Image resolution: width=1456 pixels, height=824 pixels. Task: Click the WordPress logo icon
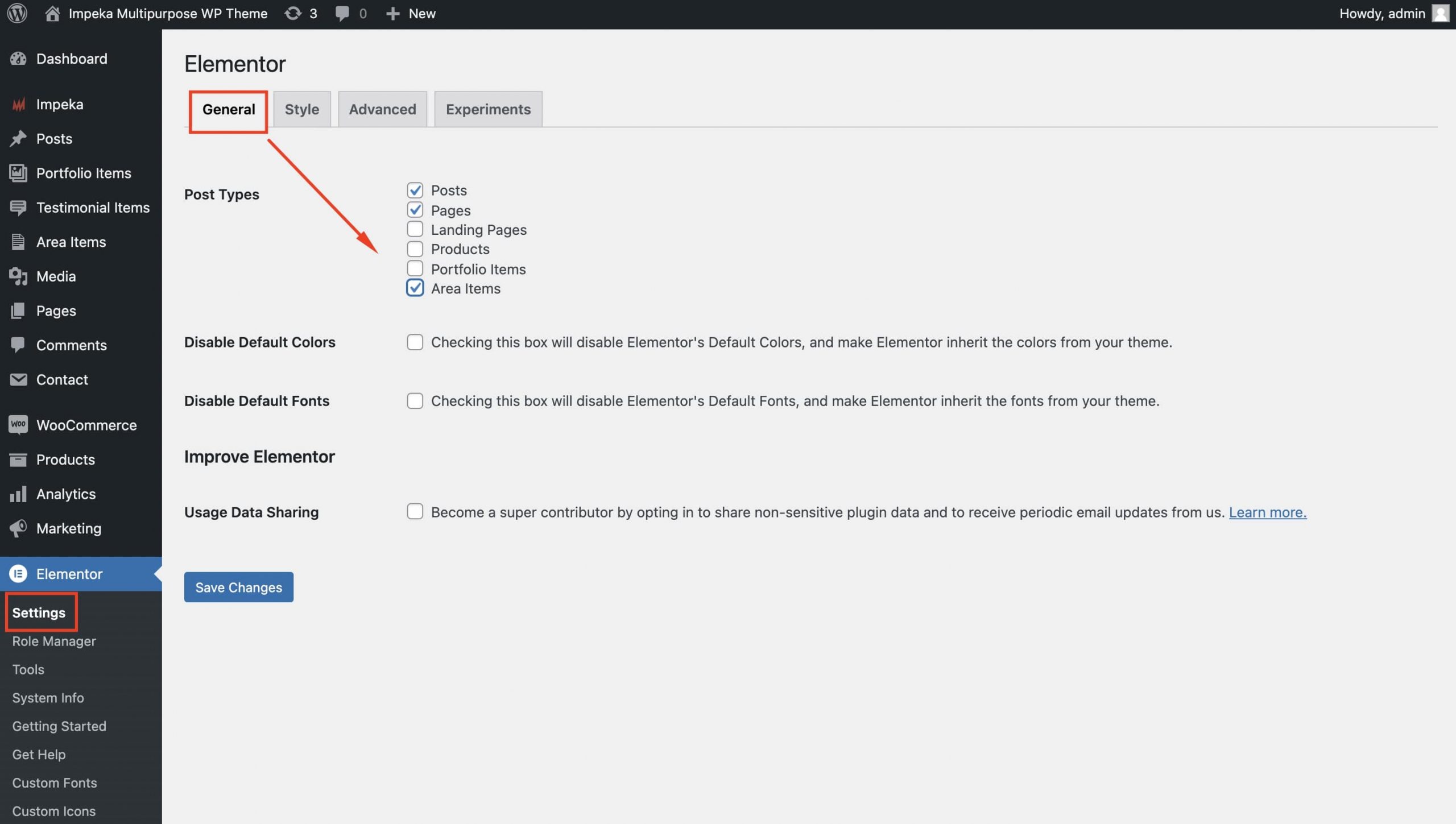coord(17,13)
